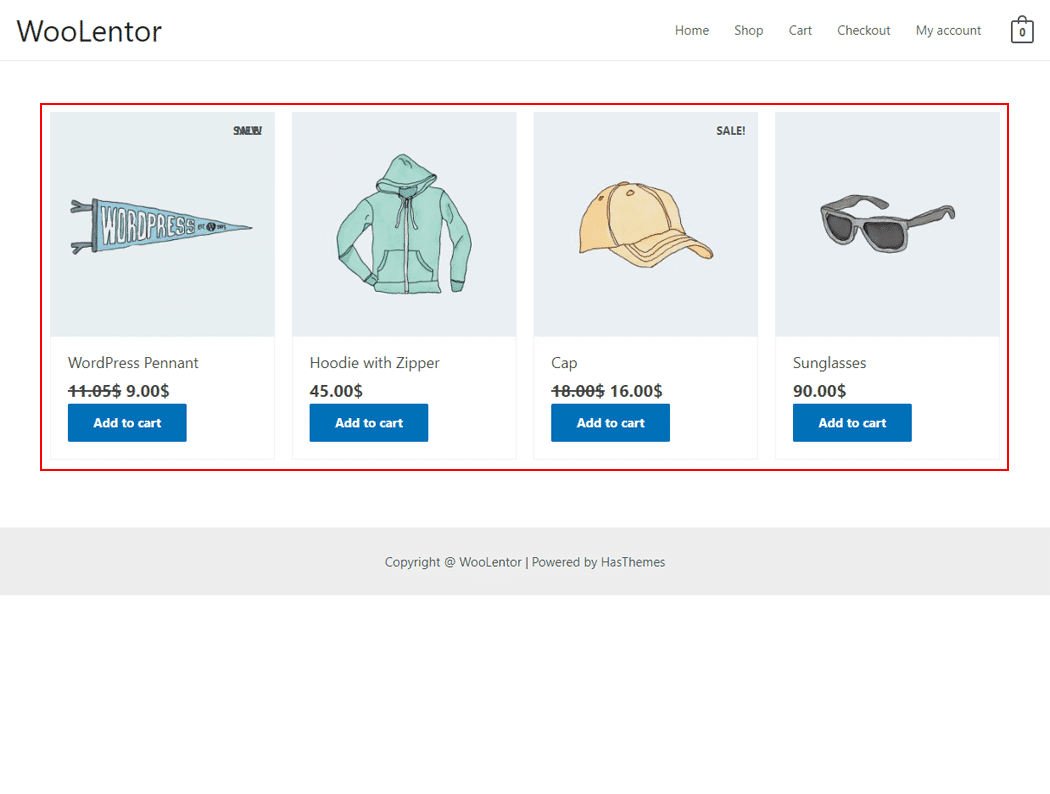
Task: Select the Sunglasses product image
Action: (887, 224)
